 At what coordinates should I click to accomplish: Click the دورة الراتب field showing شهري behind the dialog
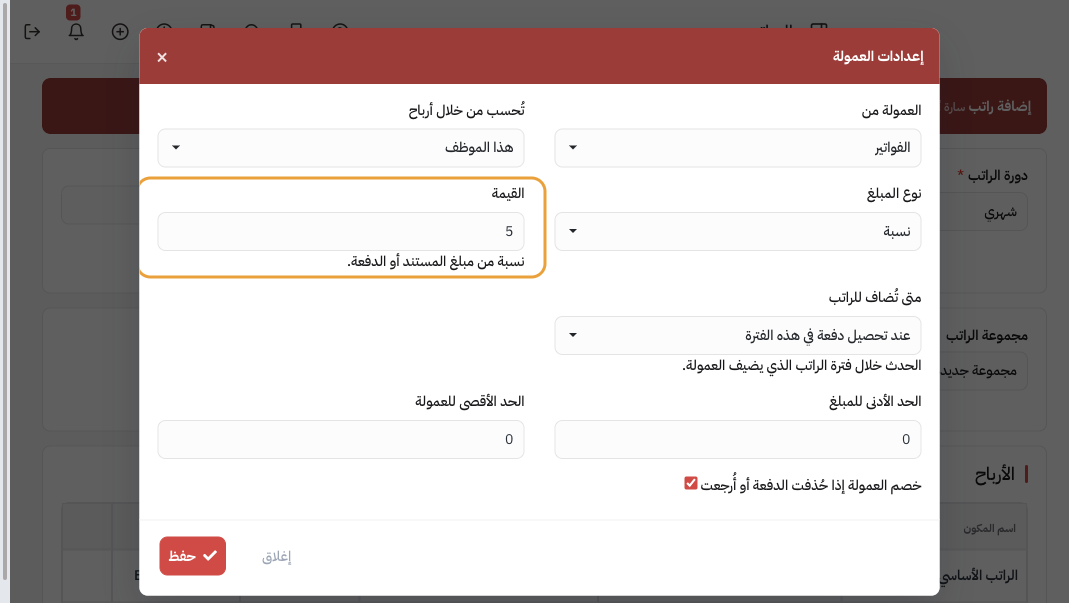point(984,212)
